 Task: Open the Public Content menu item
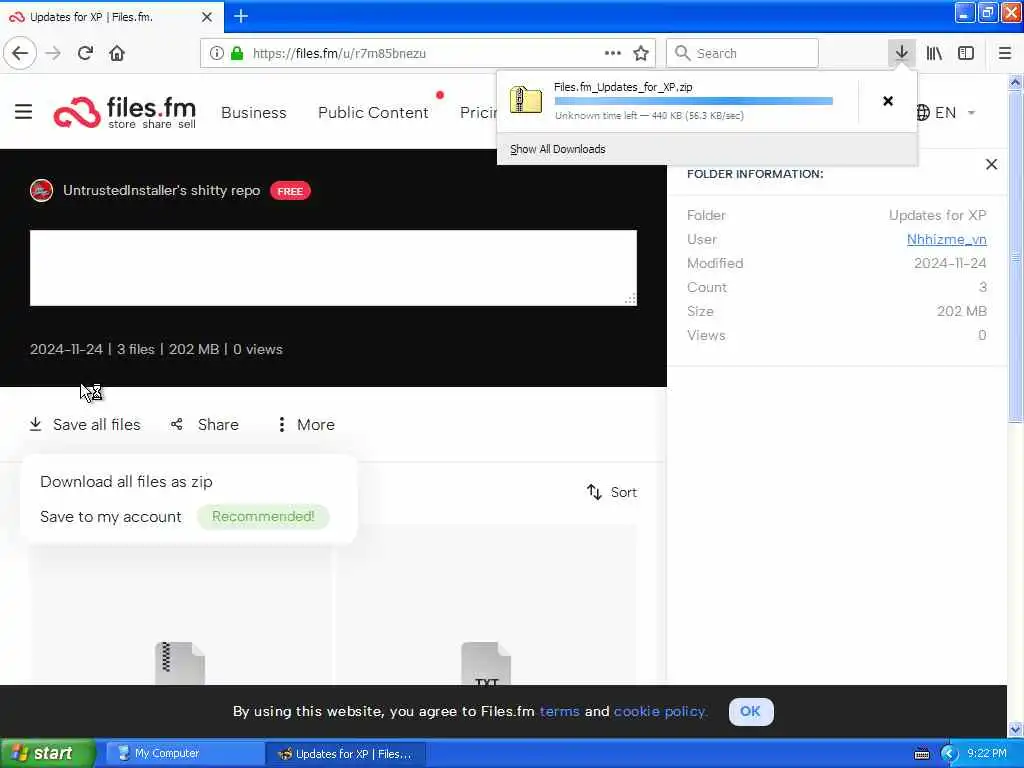(x=373, y=112)
